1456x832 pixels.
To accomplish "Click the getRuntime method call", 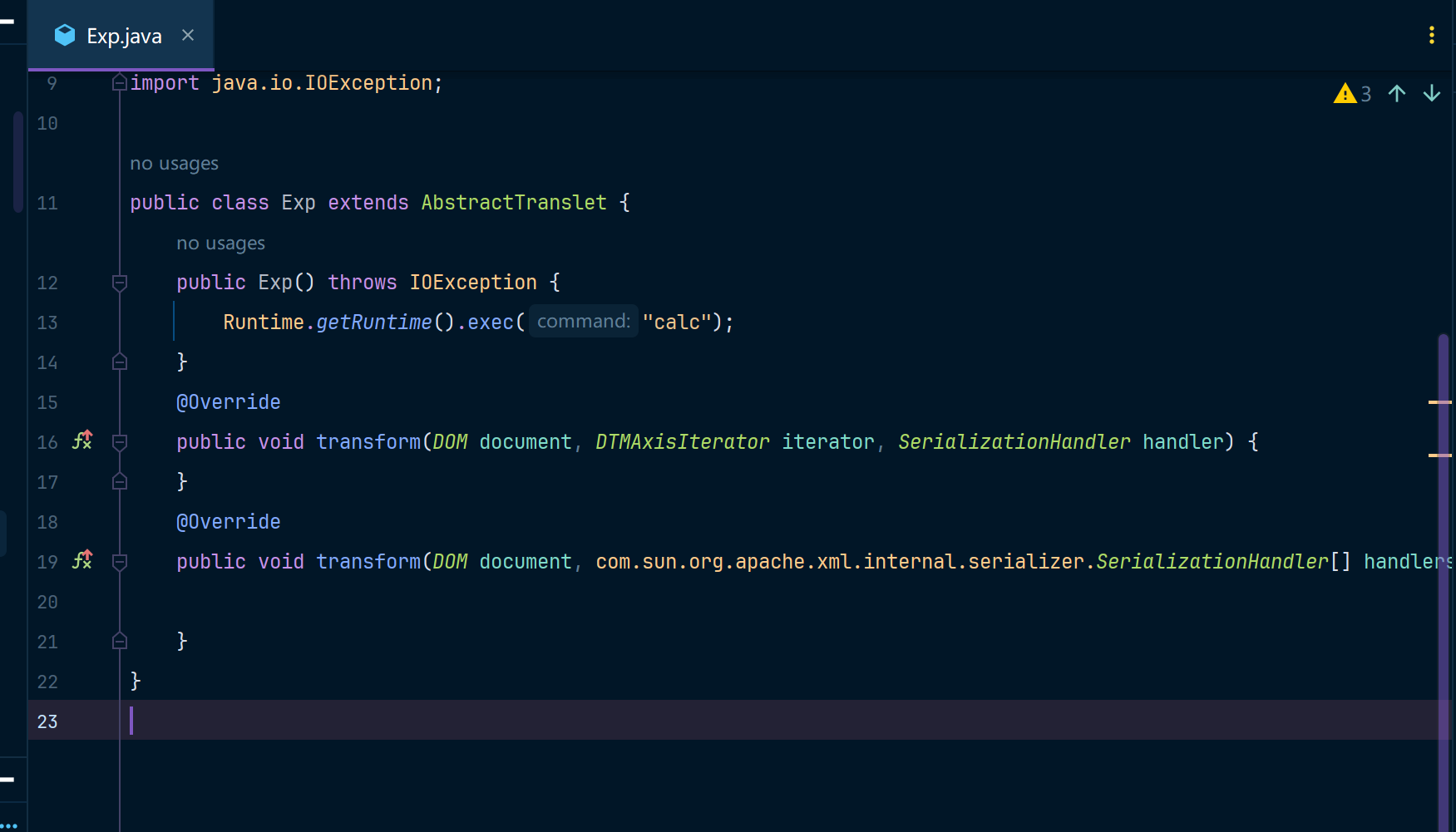I will coord(374,322).
